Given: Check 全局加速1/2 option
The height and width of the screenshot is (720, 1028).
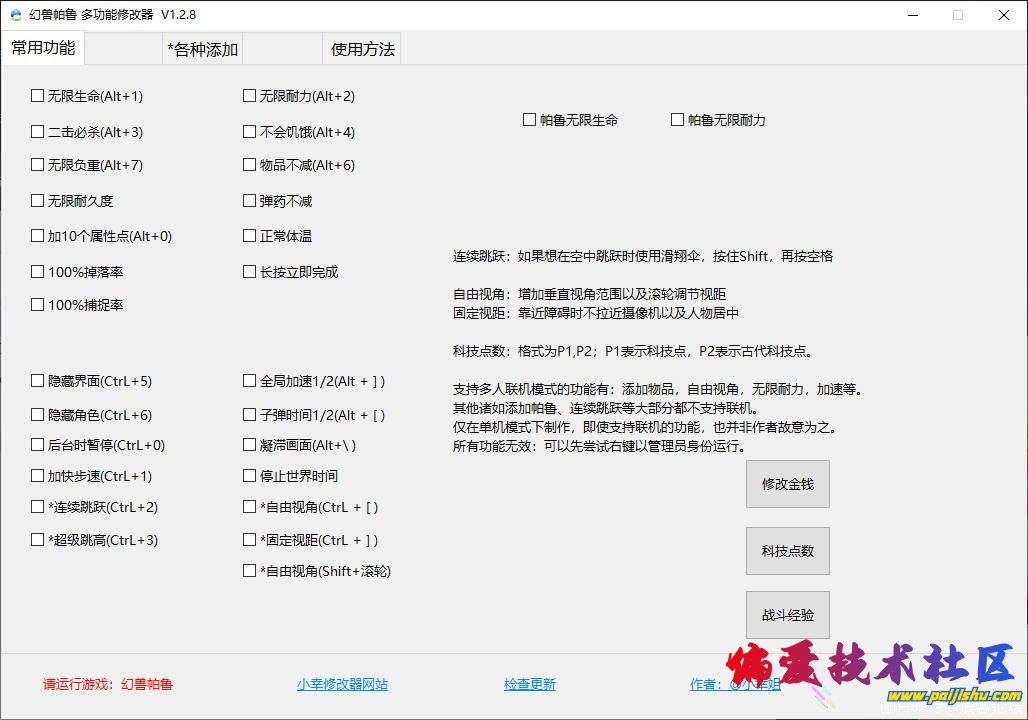Looking at the screenshot, I should click(250, 381).
